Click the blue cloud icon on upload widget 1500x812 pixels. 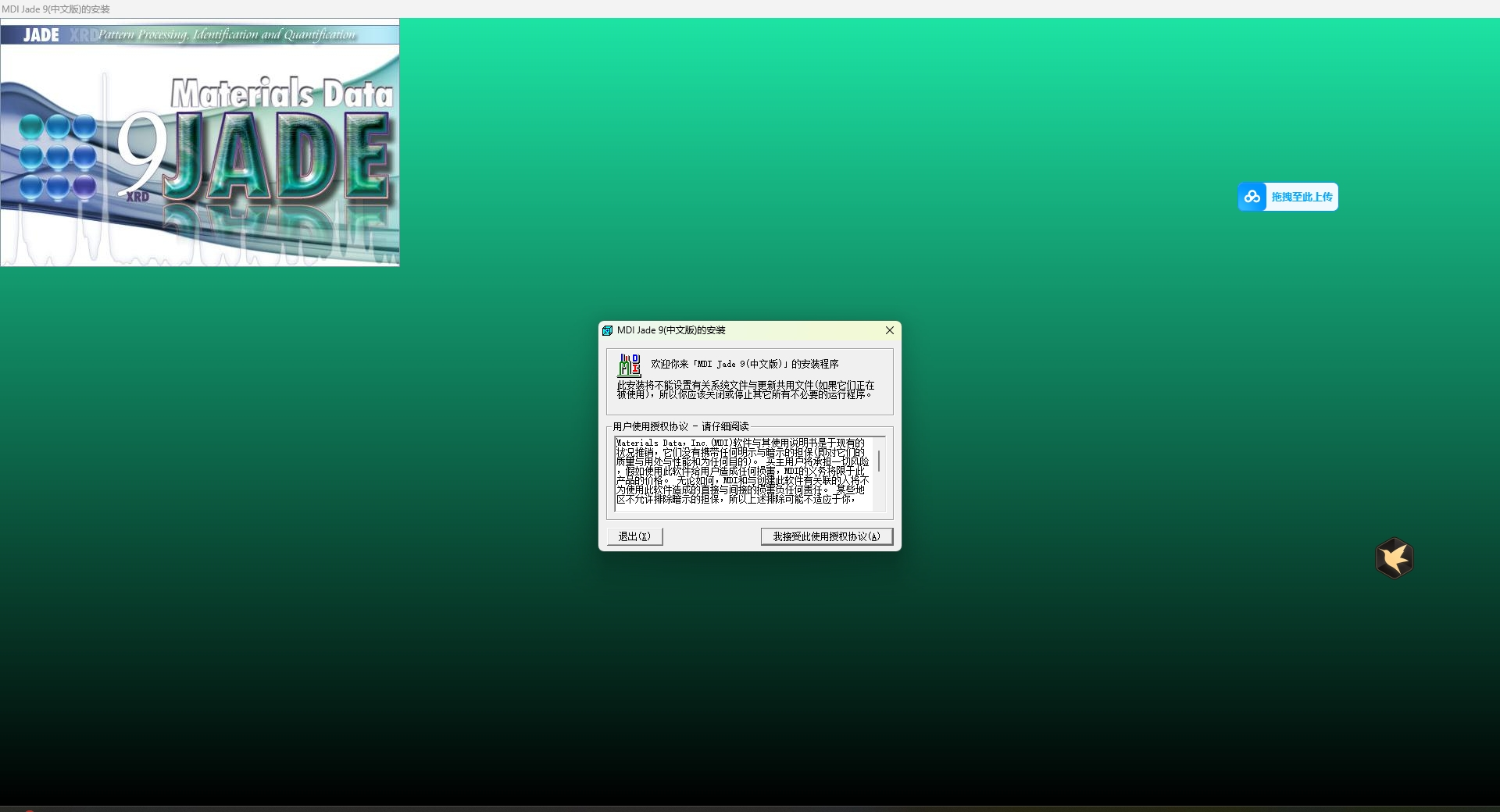(x=1252, y=197)
